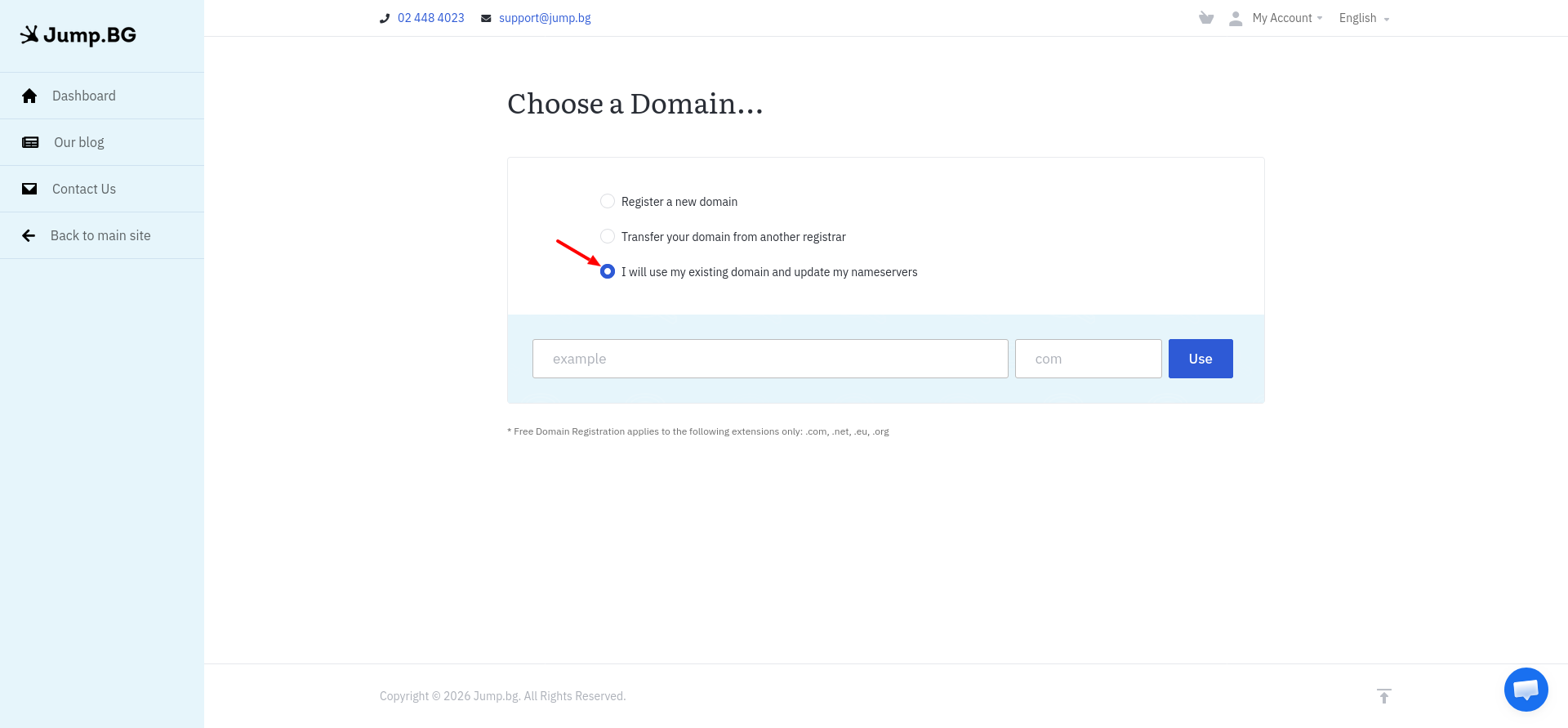Focus the example domain name field
This screenshot has width=1568, height=728.
coord(770,359)
